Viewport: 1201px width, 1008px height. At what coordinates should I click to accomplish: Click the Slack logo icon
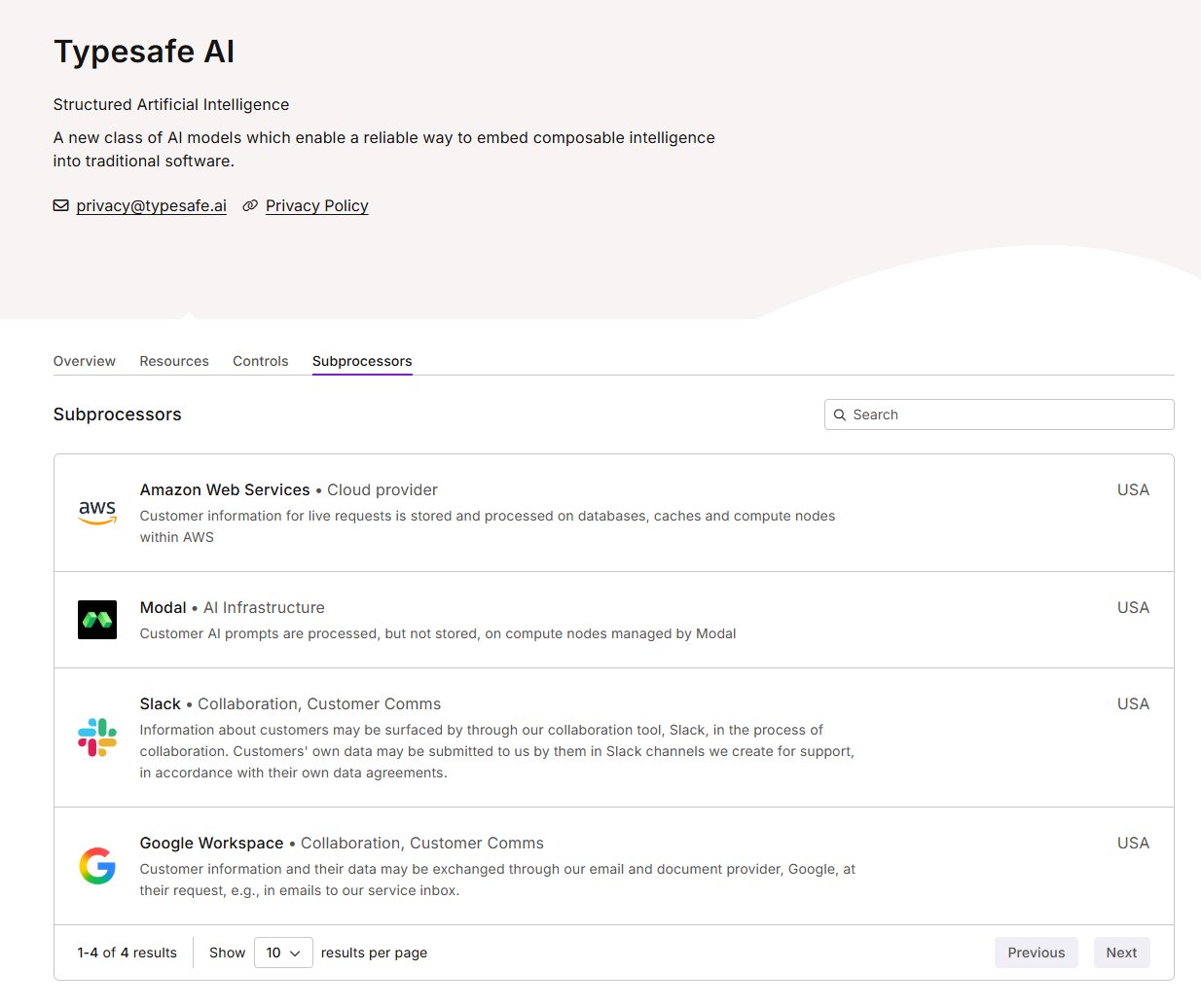(97, 738)
